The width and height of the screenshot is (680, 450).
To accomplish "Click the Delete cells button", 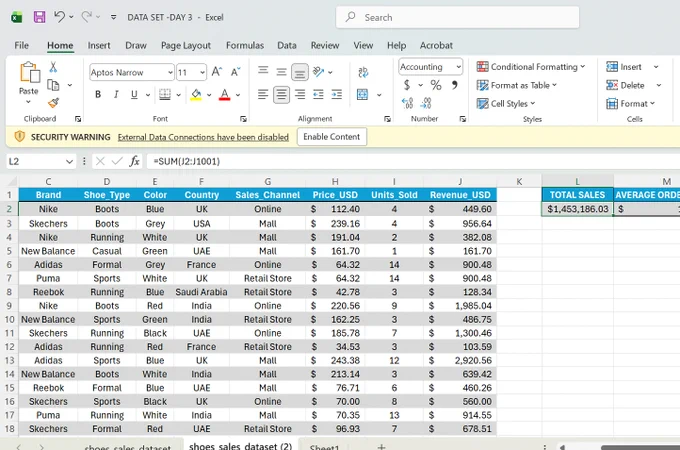I will tap(626, 85).
